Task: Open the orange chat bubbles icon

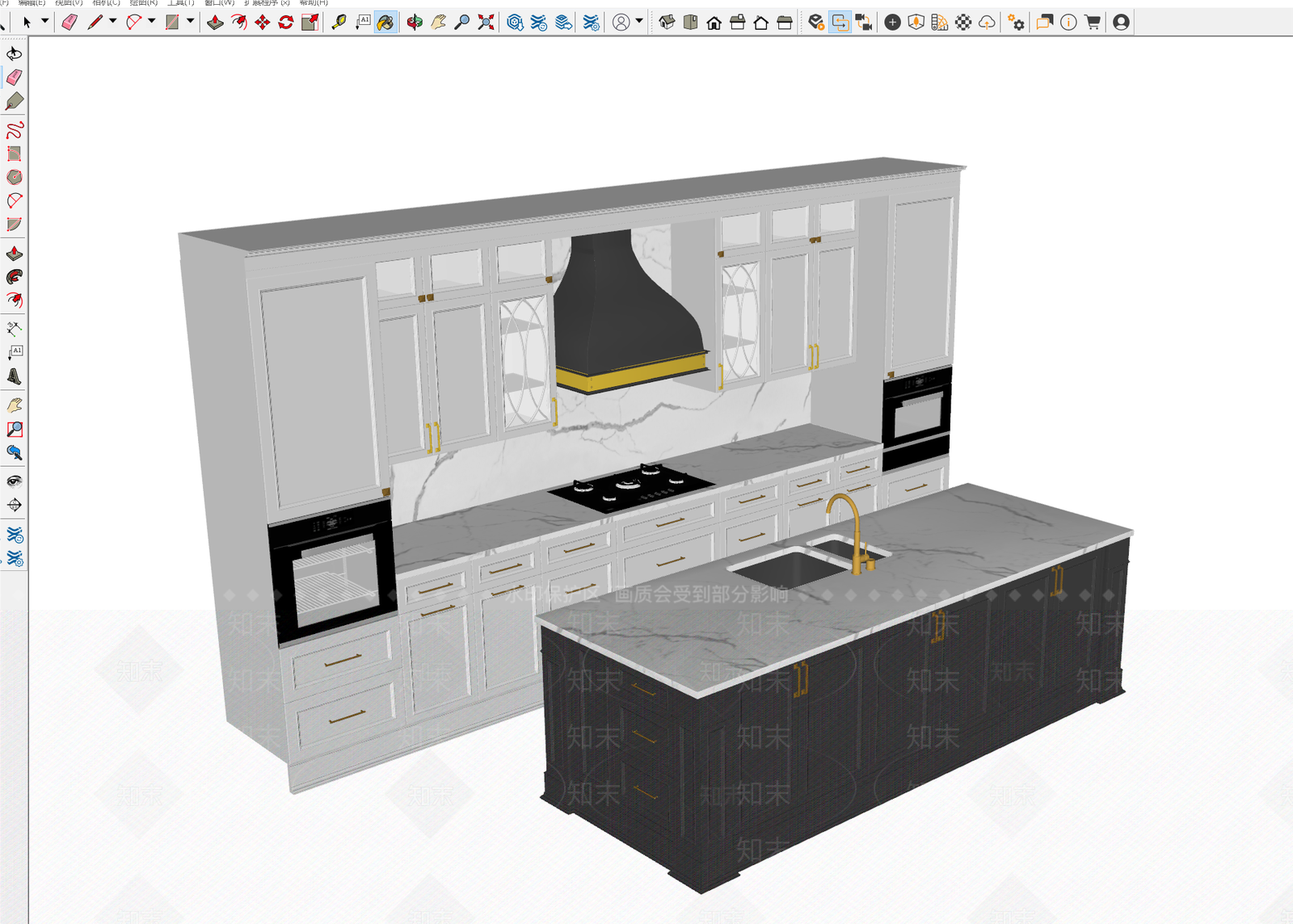Action: 1045,23
